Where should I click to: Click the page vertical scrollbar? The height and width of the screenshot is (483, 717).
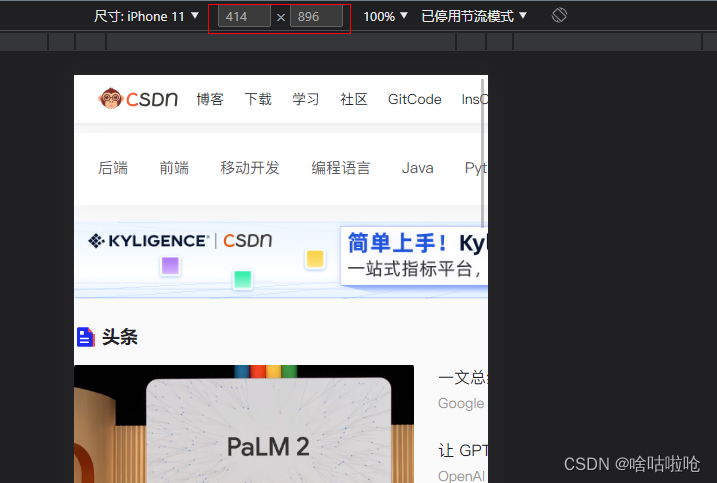[482, 153]
